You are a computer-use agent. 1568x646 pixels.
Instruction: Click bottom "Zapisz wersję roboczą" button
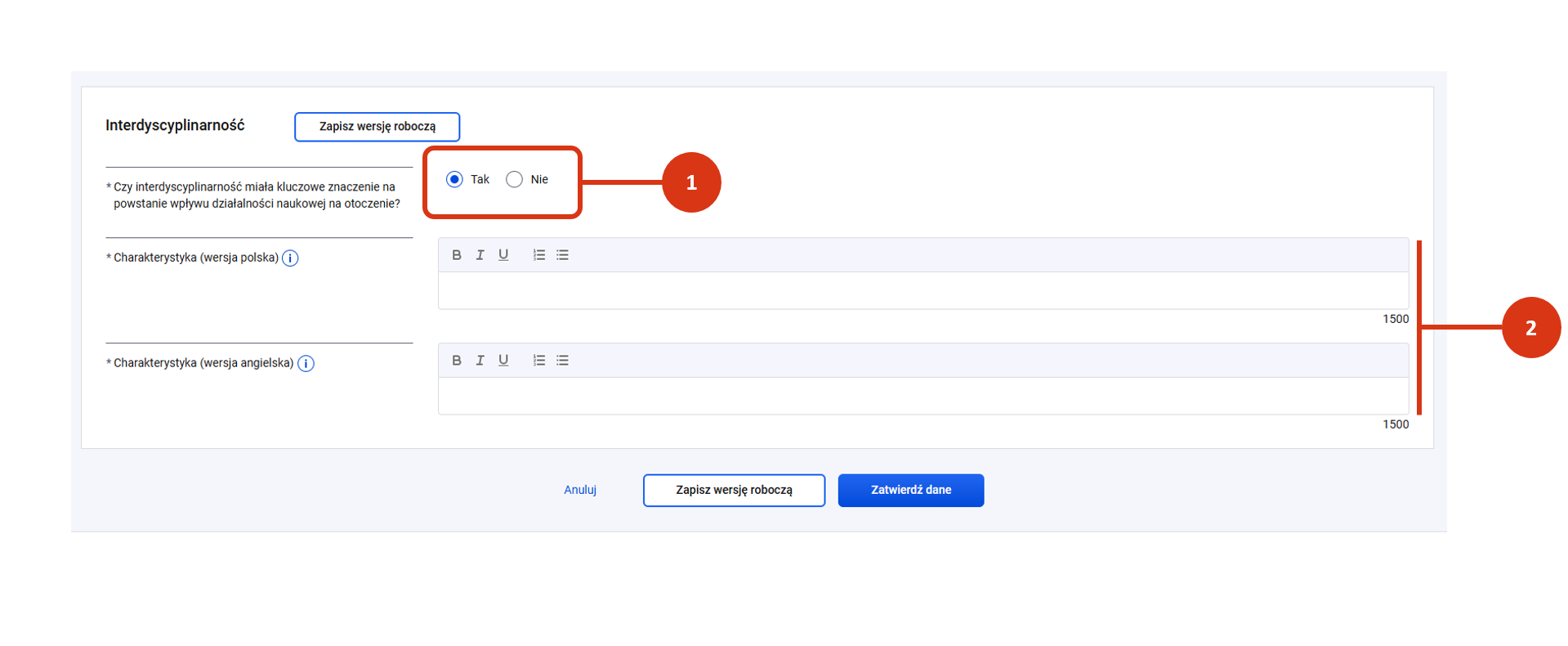tap(734, 491)
